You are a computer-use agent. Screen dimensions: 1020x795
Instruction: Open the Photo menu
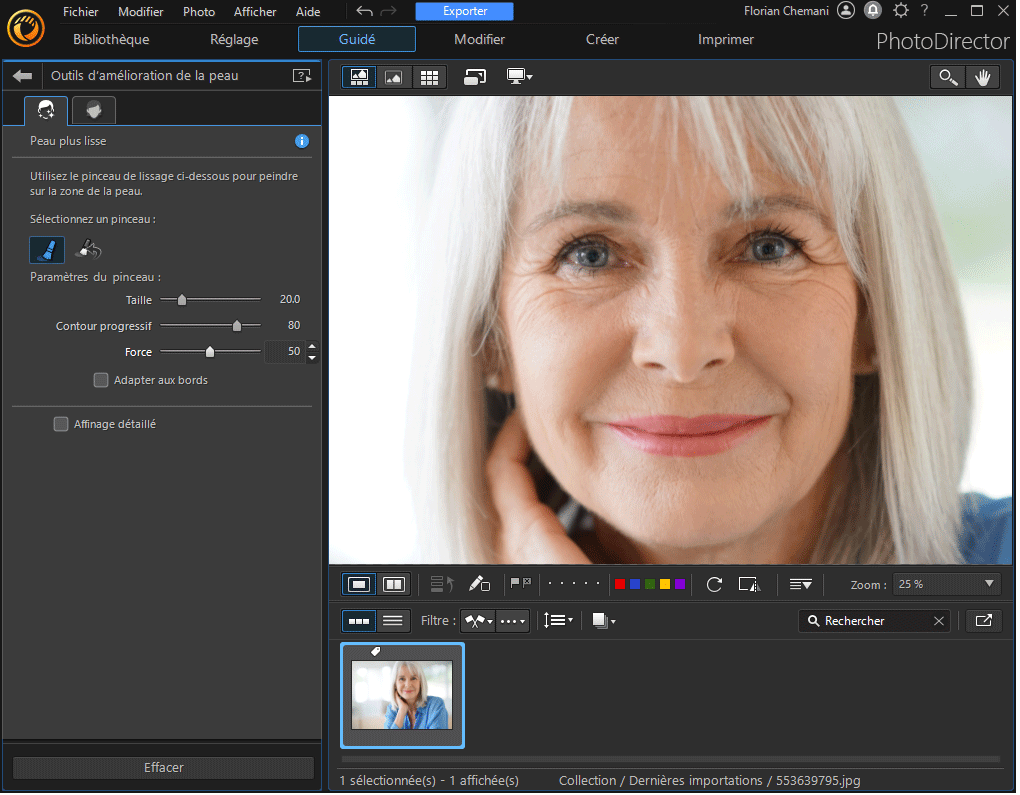point(198,11)
